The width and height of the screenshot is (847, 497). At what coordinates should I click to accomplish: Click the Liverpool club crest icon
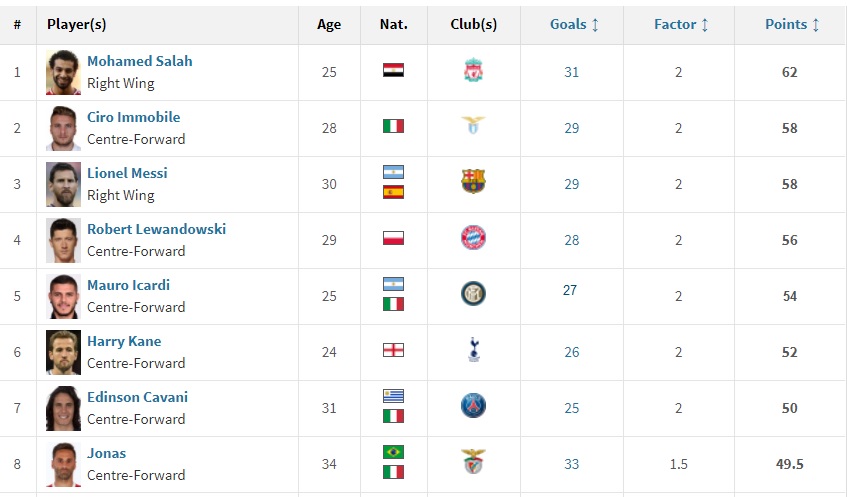coord(473,71)
